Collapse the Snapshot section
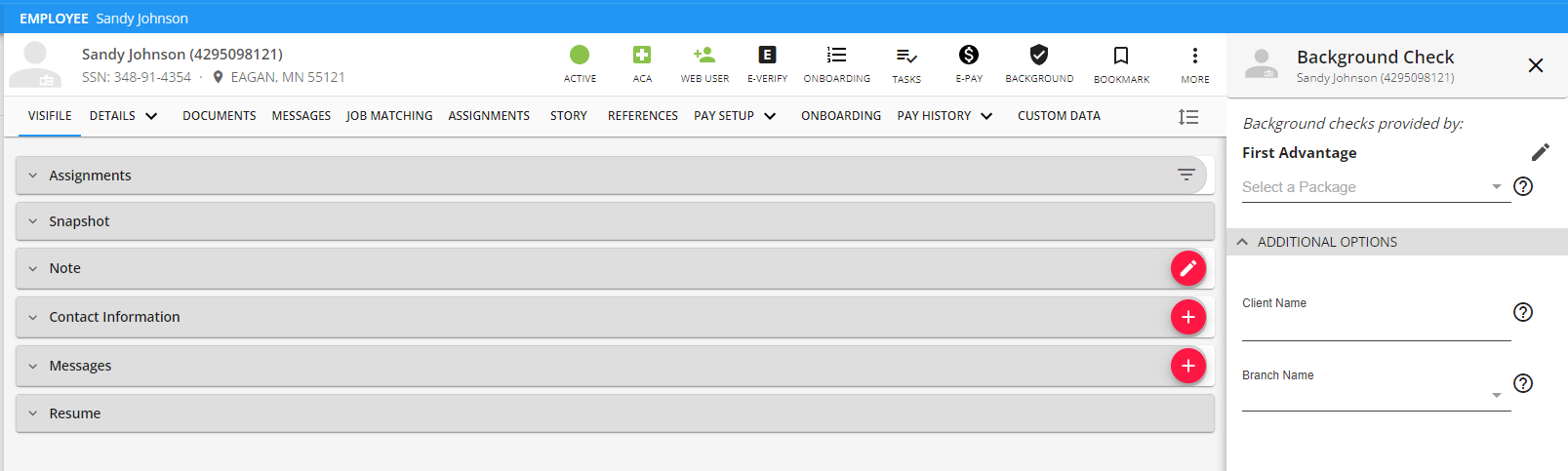The image size is (1568, 471). (x=32, y=221)
